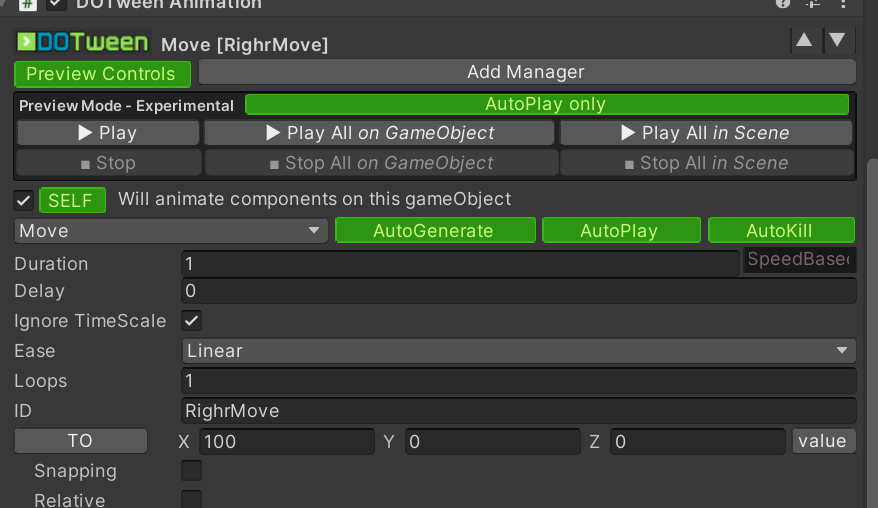The image size is (878, 508).
Task: Click the Y axis label
Action: point(389,442)
